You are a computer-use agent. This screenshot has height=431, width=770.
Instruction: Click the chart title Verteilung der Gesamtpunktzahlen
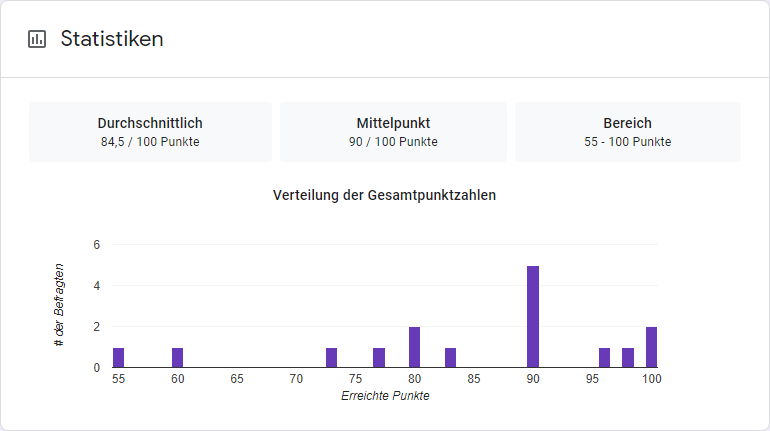point(384,195)
